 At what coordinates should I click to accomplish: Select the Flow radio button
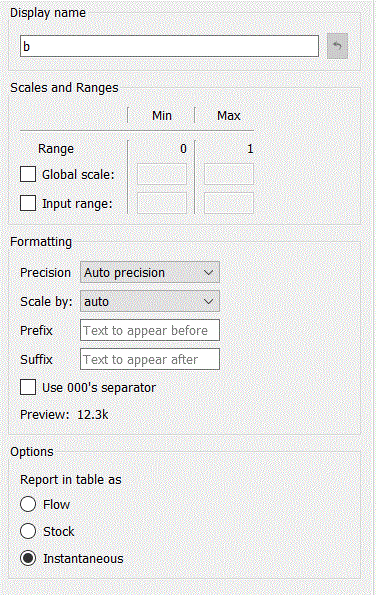pyautogui.click(x=28, y=504)
